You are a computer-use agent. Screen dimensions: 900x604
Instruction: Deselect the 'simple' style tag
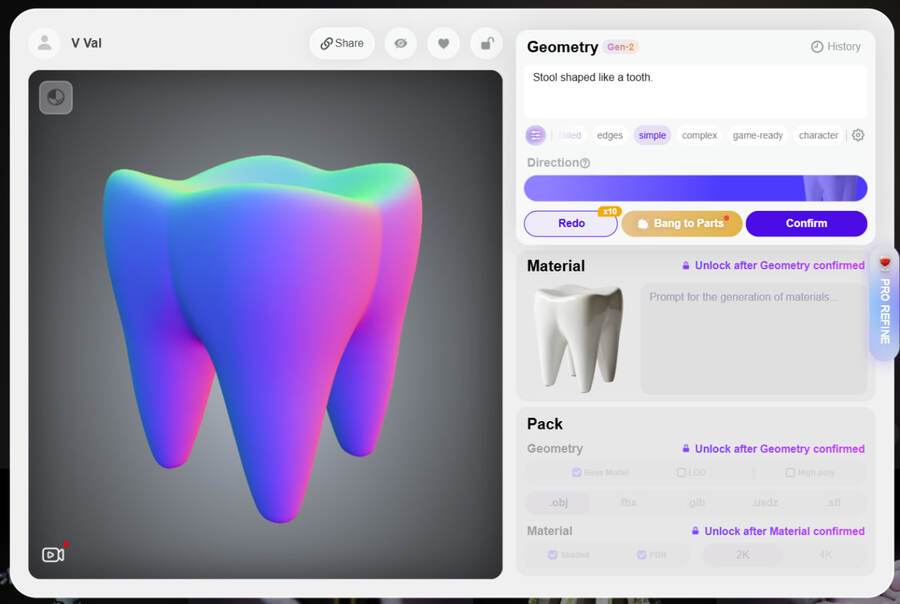pos(652,135)
